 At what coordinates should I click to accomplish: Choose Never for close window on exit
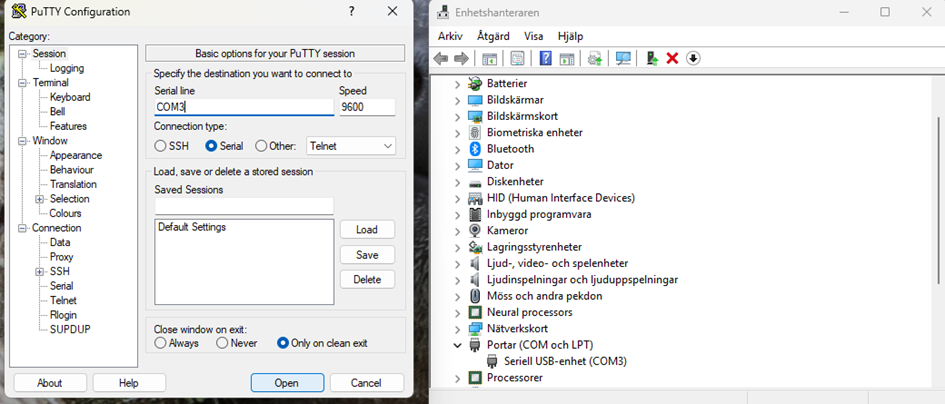[x=222, y=343]
